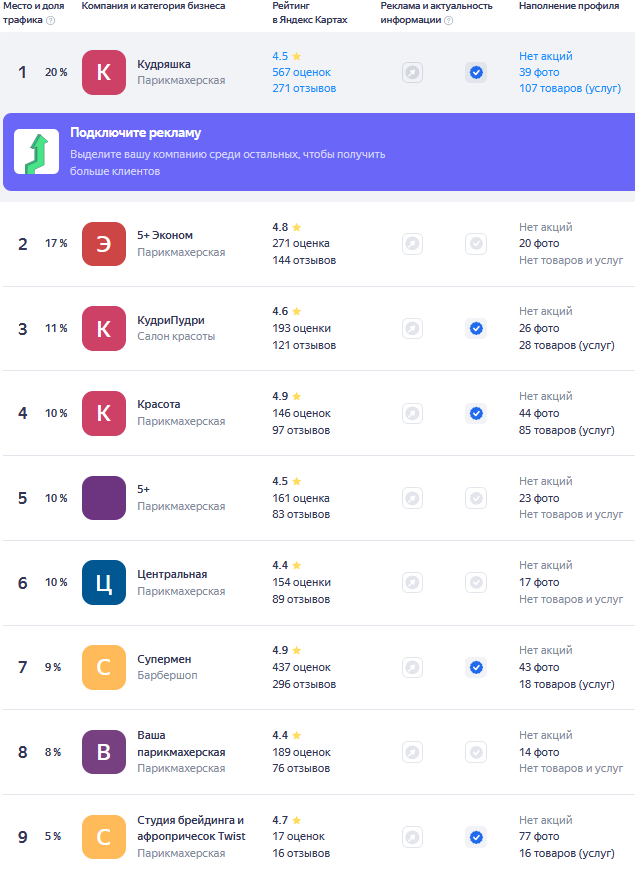The width and height of the screenshot is (635, 875).
Task: Click the Twist studio logo icon
Action: pos(104,837)
